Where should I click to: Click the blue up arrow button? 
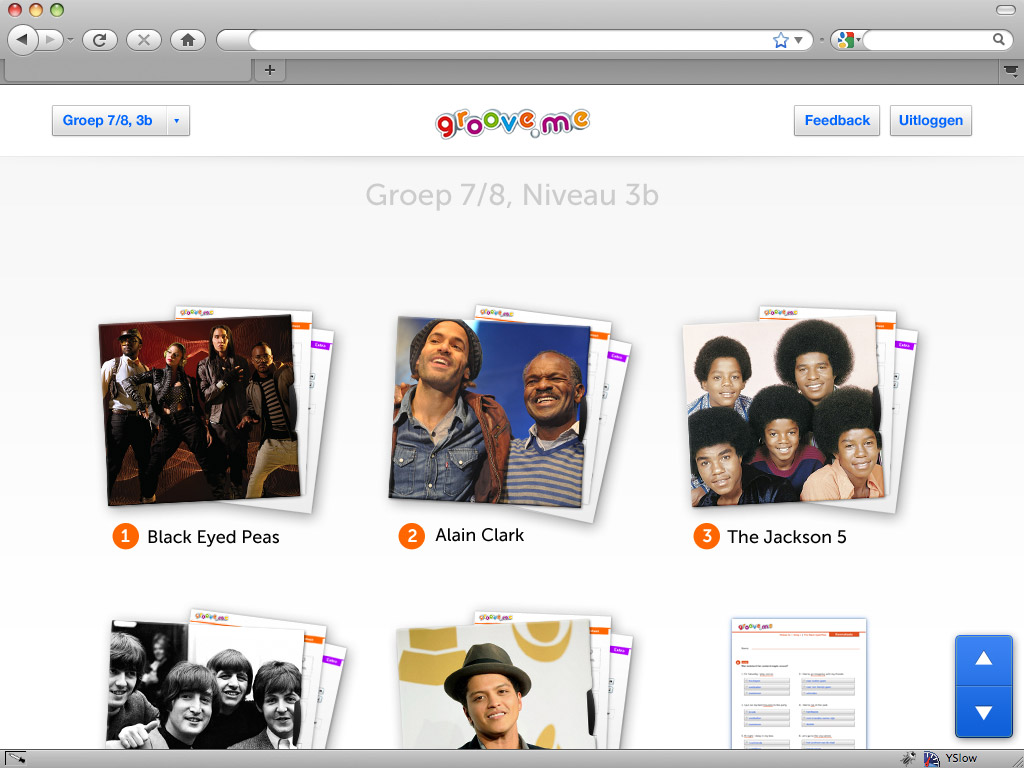pyautogui.click(x=984, y=660)
